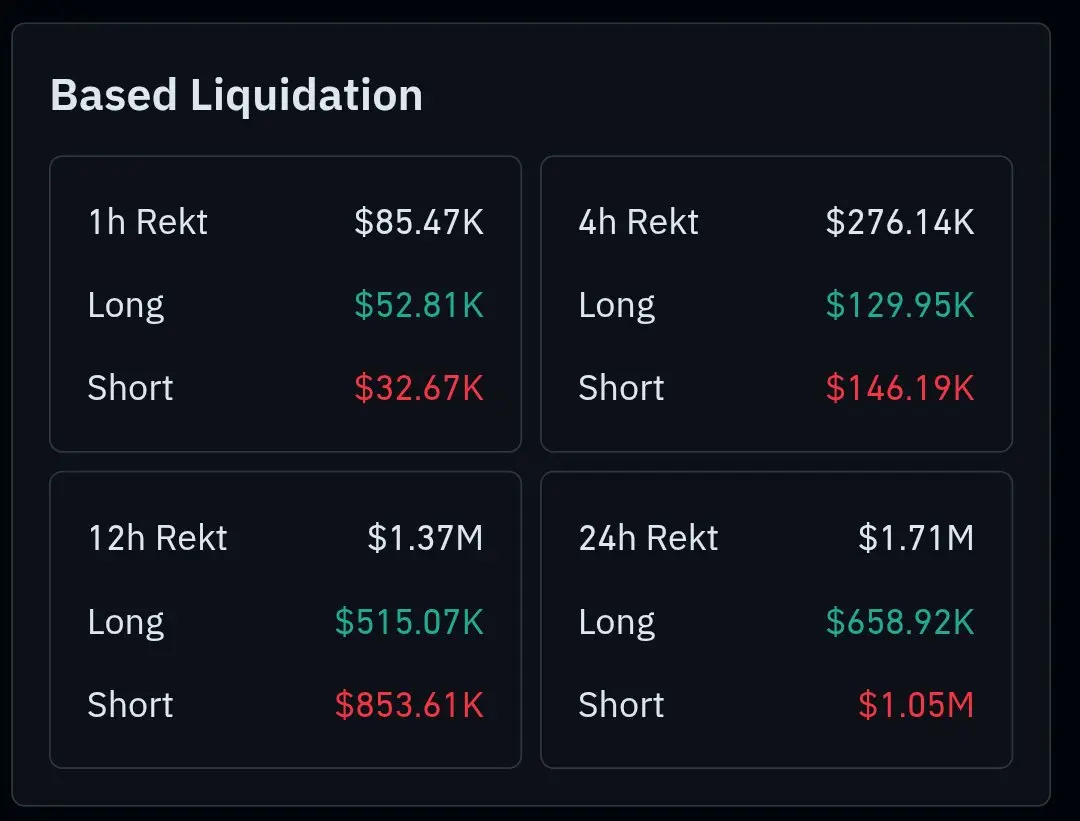
Task: Click the 24h Rekt total $1.71M
Action: tap(916, 538)
